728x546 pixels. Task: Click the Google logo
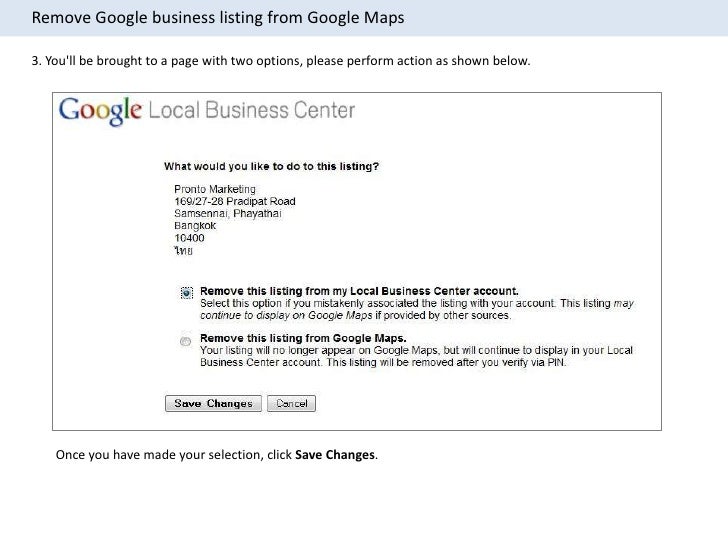[x=100, y=111]
